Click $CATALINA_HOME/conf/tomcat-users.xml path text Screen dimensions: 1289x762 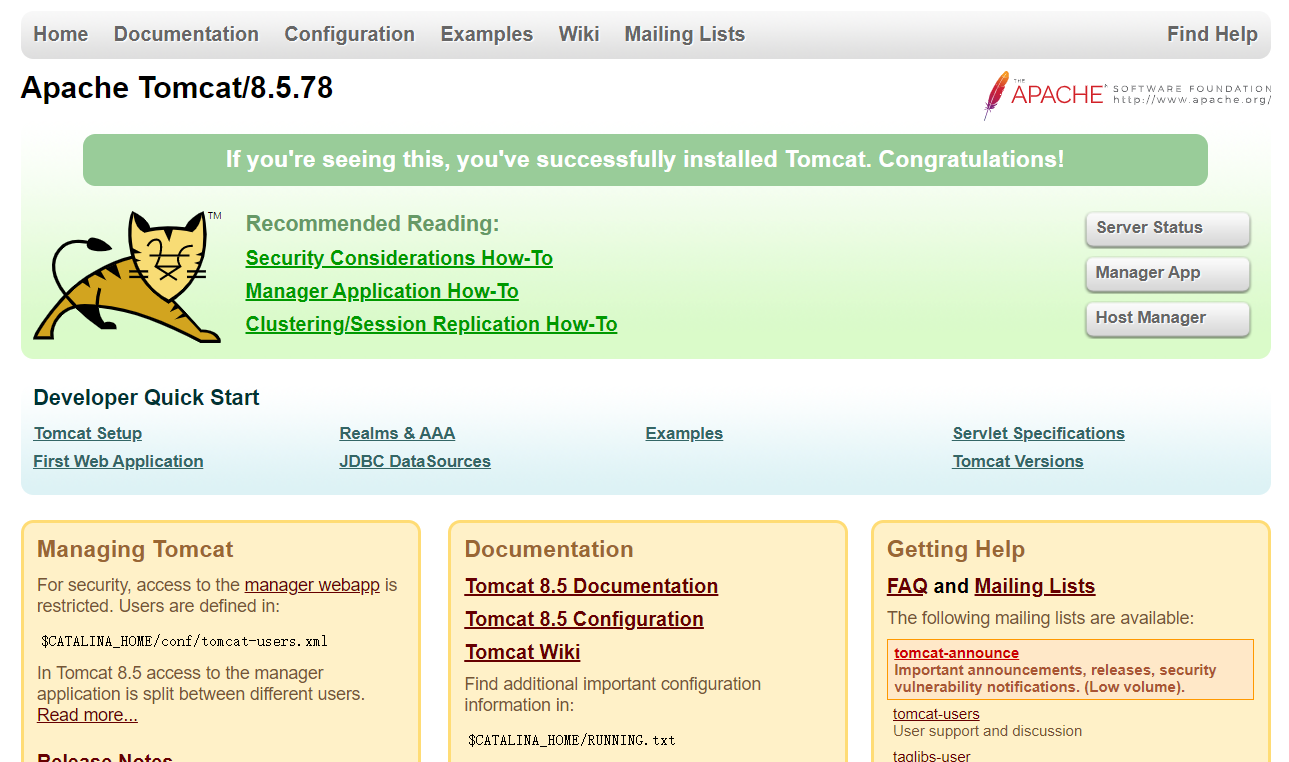point(184,641)
